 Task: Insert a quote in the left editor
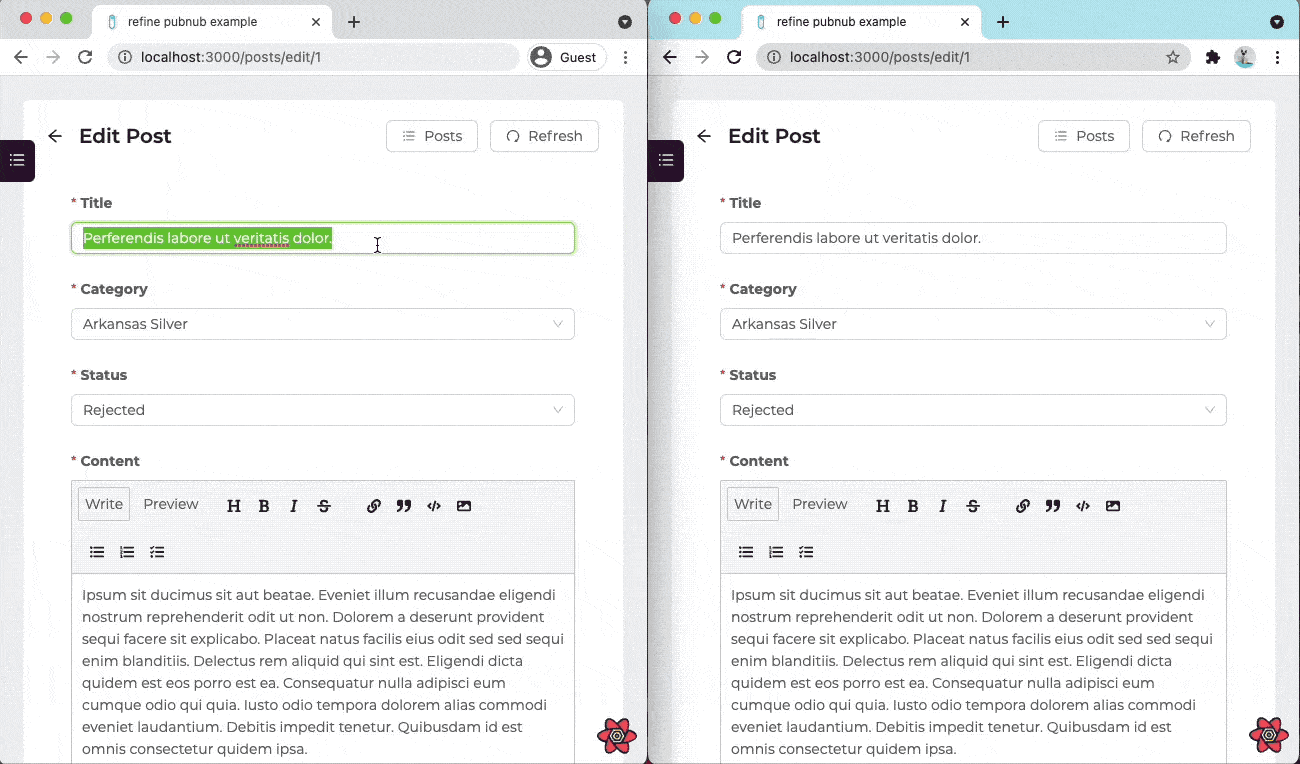pyautogui.click(x=404, y=506)
